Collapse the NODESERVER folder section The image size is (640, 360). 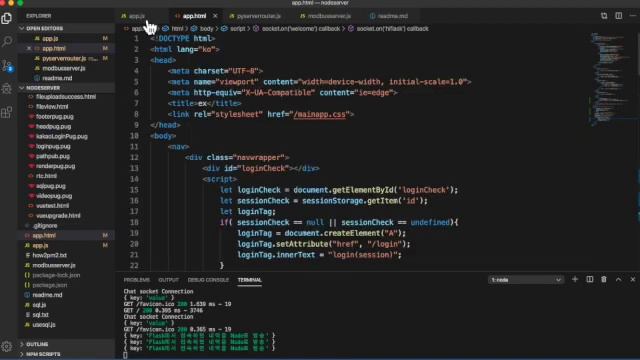(x=66, y=88)
